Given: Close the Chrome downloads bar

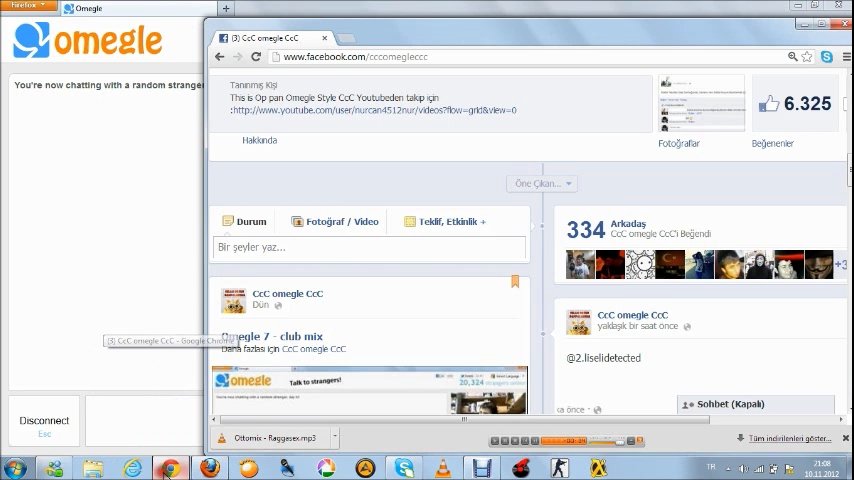Looking at the screenshot, I should (846, 438).
